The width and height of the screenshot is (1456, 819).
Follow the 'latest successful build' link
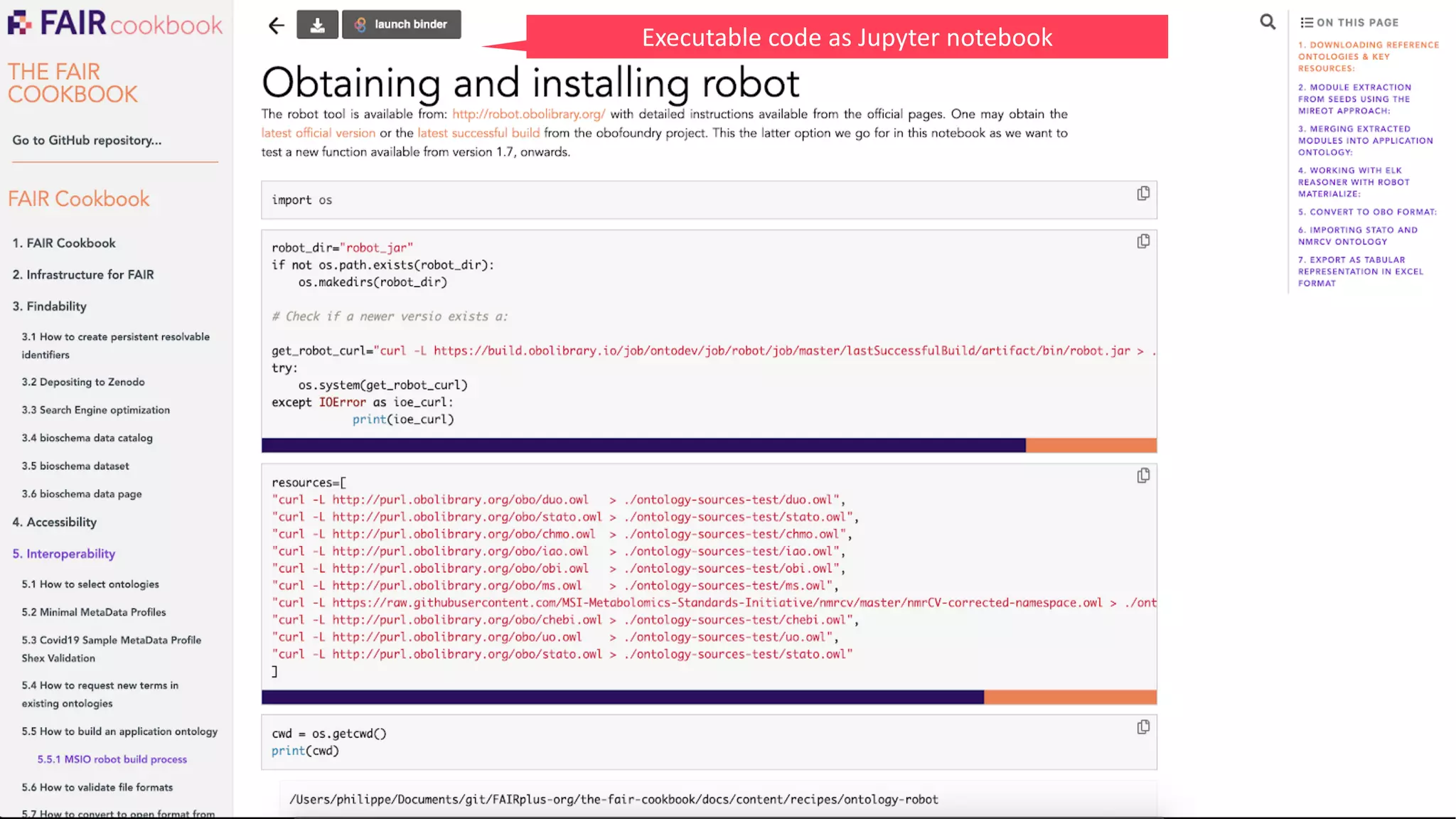click(478, 133)
